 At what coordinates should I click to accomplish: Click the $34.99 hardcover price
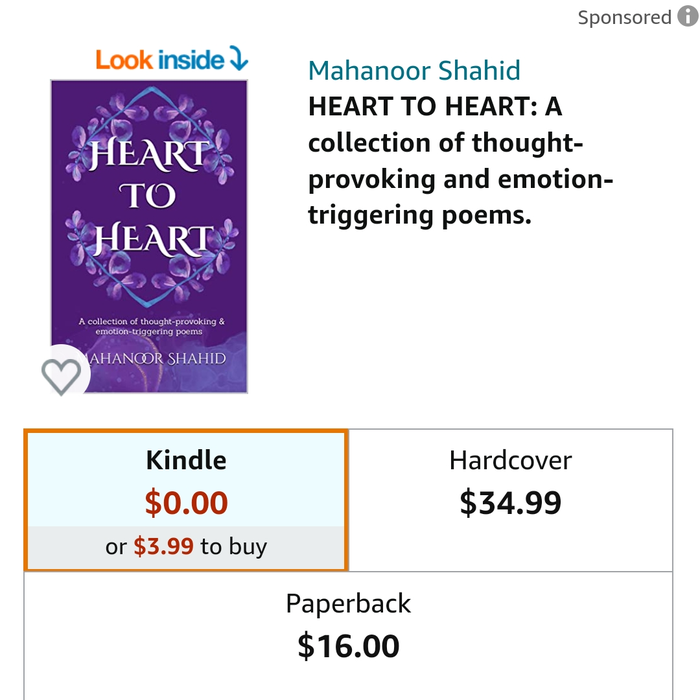510,502
